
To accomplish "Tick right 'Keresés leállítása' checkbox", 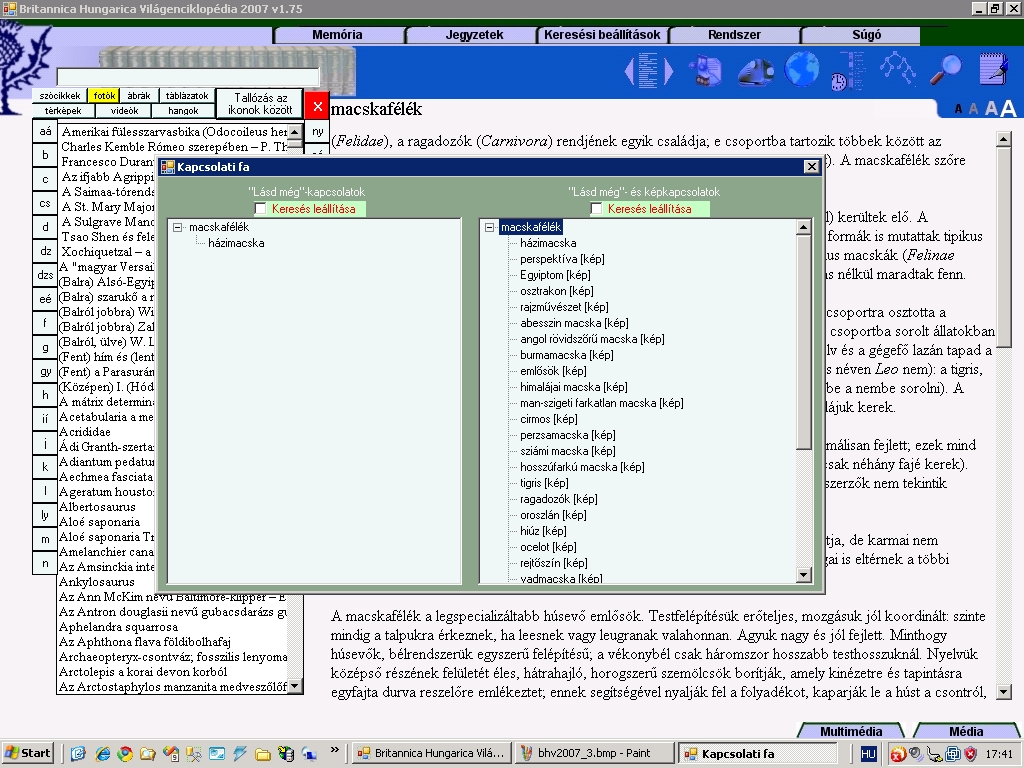I will click(596, 209).
